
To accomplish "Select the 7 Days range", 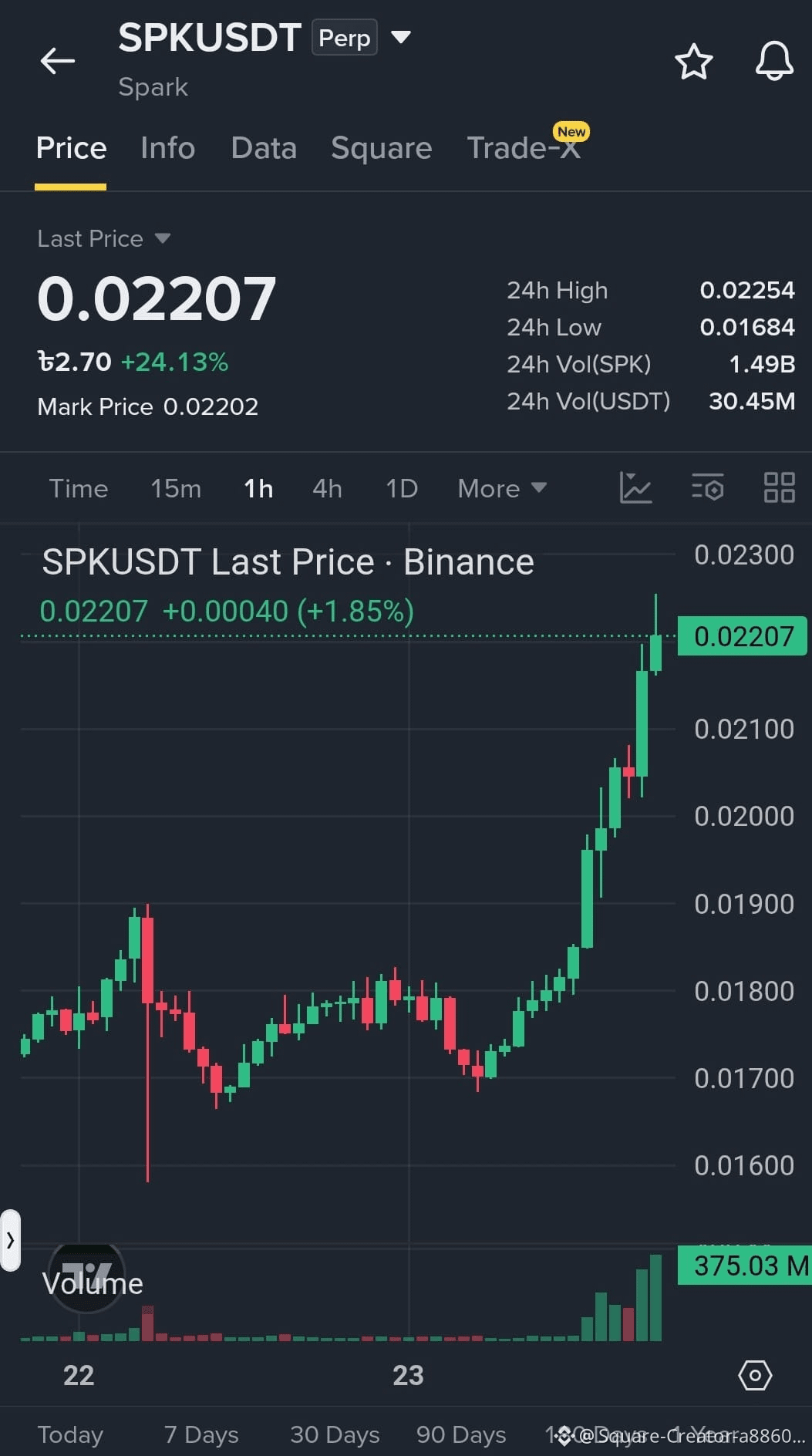I will click(201, 1434).
